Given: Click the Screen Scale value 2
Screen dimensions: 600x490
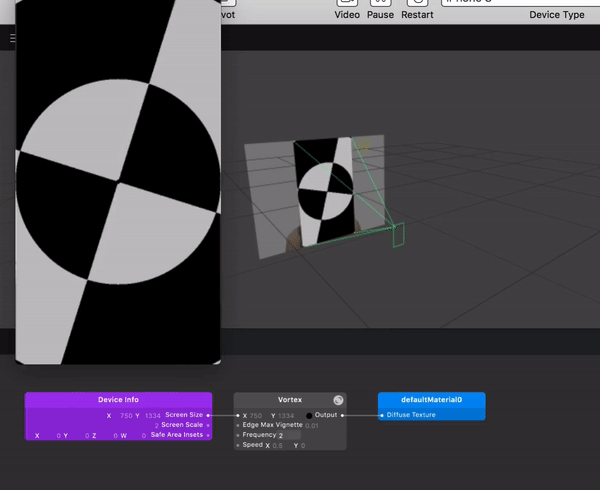Looking at the screenshot, I should tap(157, 425).
